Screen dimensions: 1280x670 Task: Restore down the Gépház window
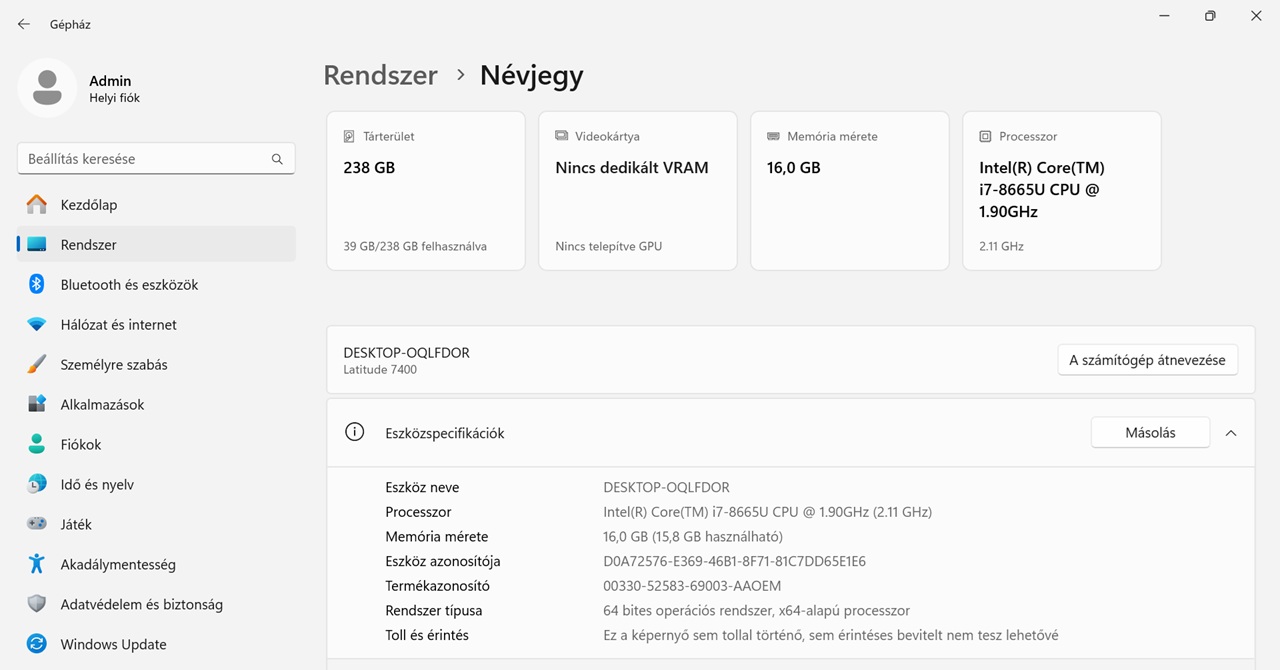(1210, 16)
